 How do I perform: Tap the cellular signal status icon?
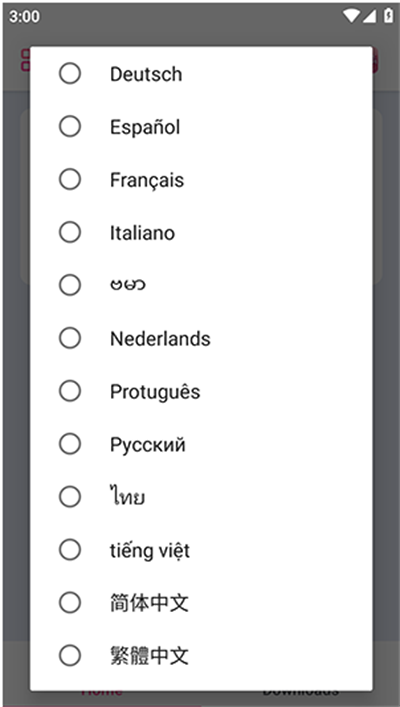368,16
